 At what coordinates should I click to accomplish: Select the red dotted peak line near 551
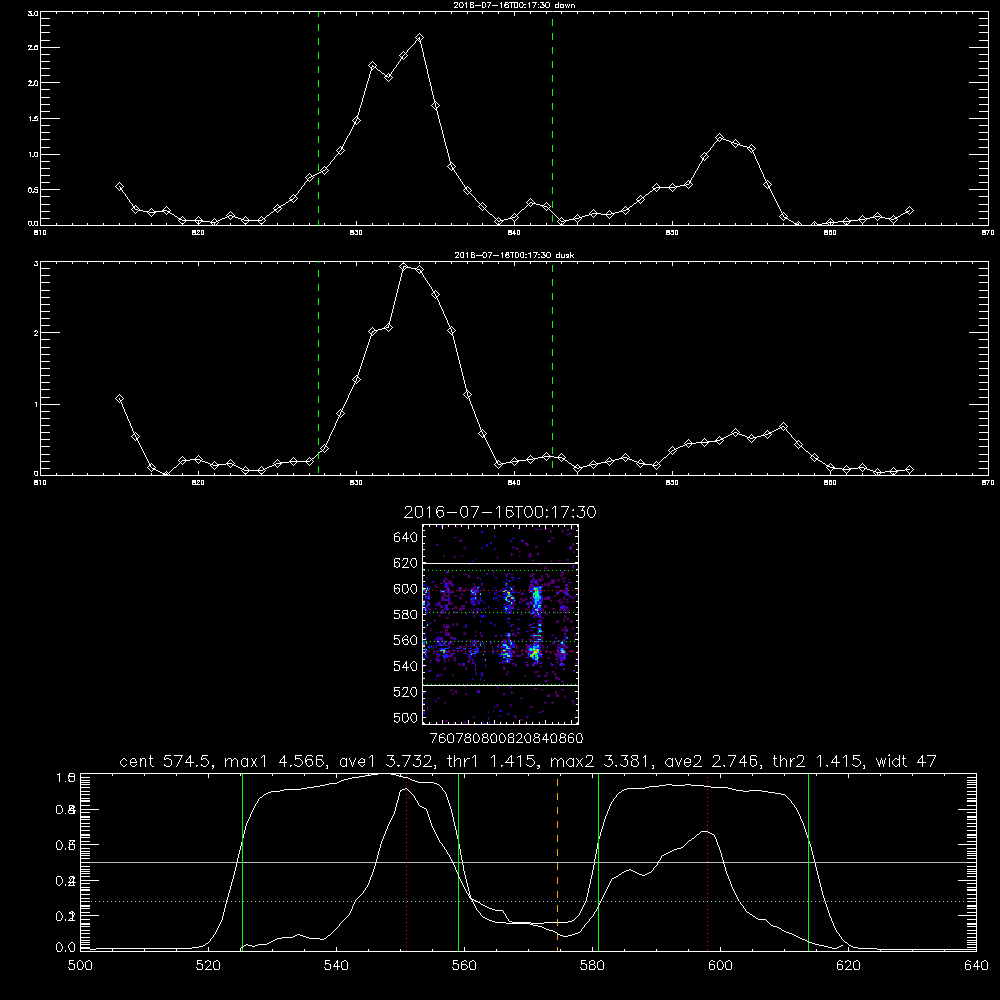tap(406, 862)
